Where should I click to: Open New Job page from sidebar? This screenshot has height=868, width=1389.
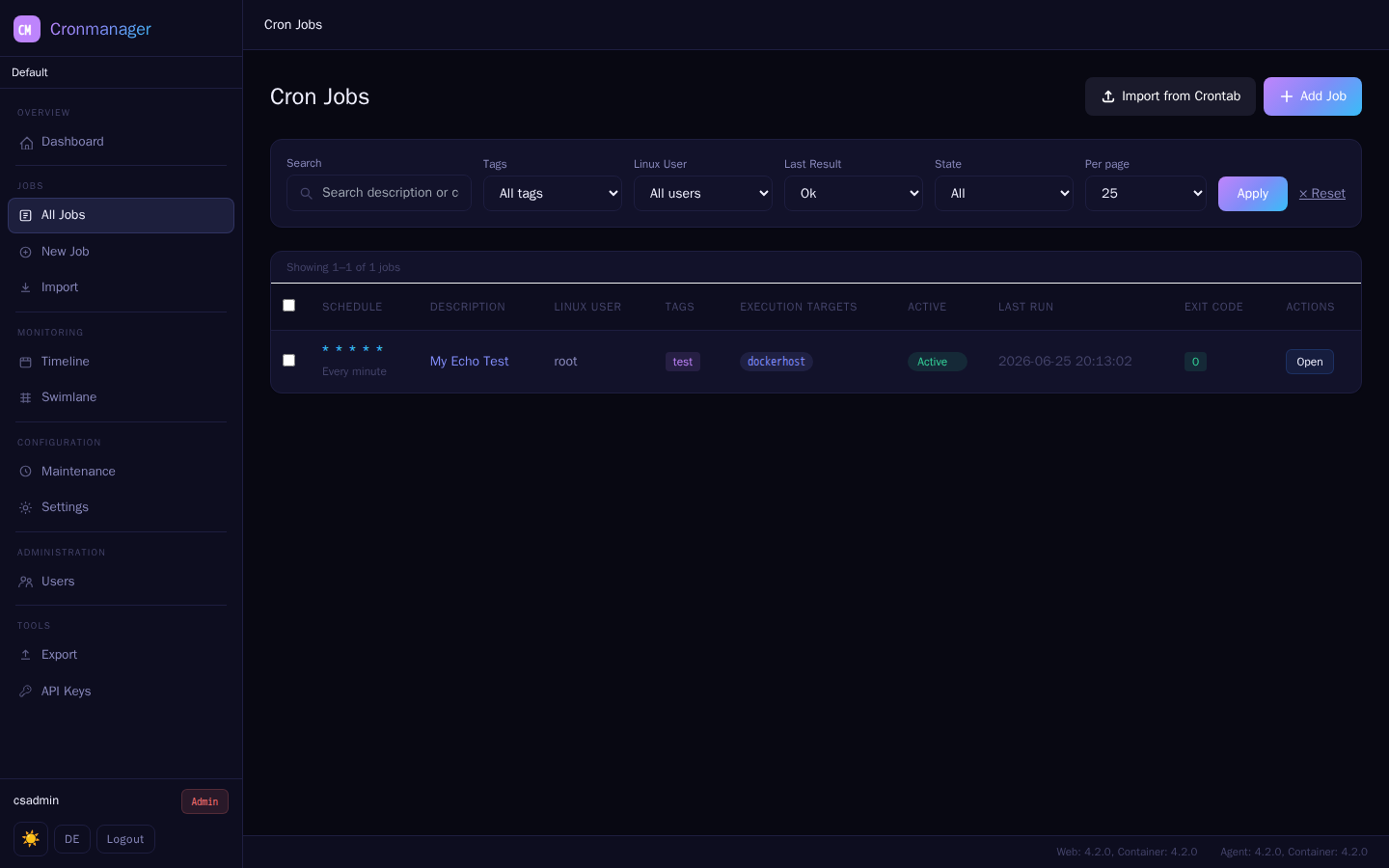click(121, 252)
